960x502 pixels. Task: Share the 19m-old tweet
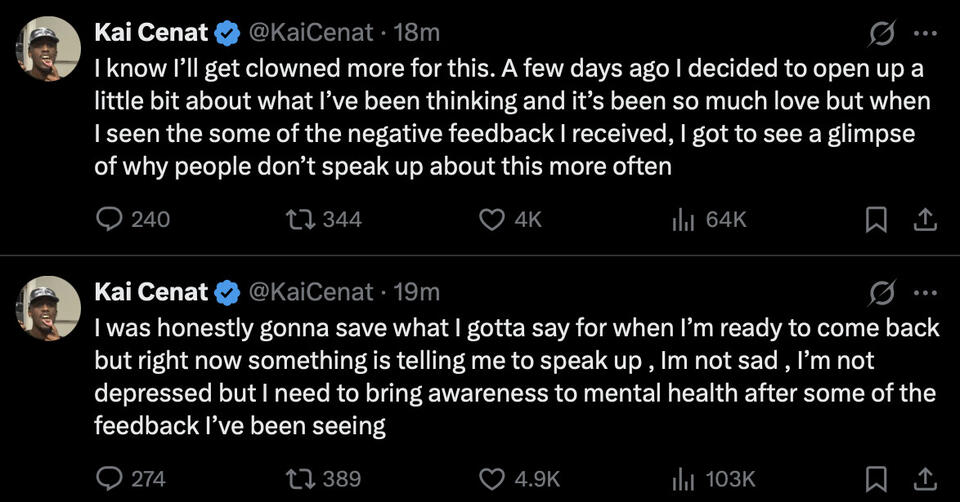pyautogui.click(x=925, y=478)
